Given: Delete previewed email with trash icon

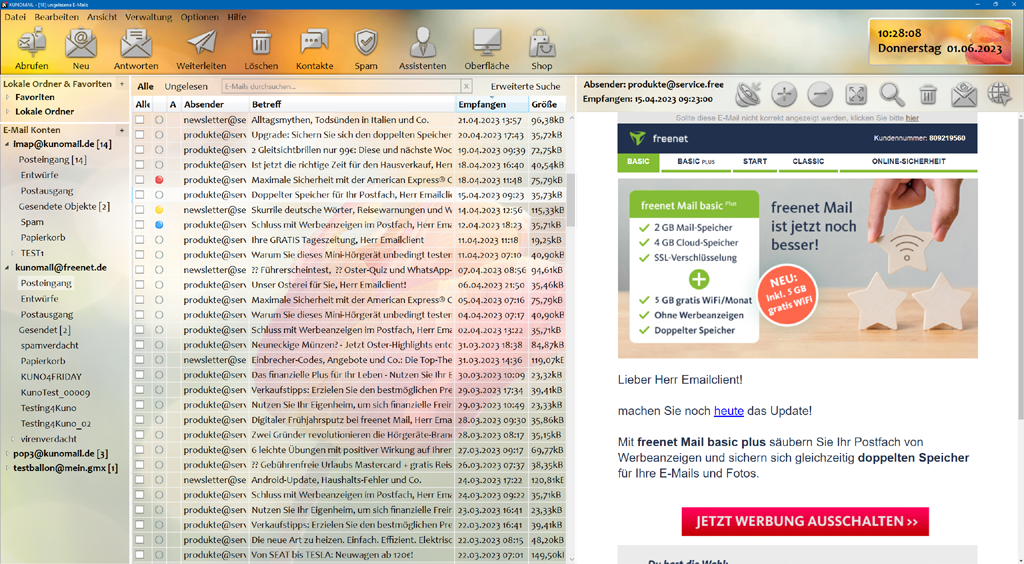Looking at the screenshot, I should coord(928,95).
